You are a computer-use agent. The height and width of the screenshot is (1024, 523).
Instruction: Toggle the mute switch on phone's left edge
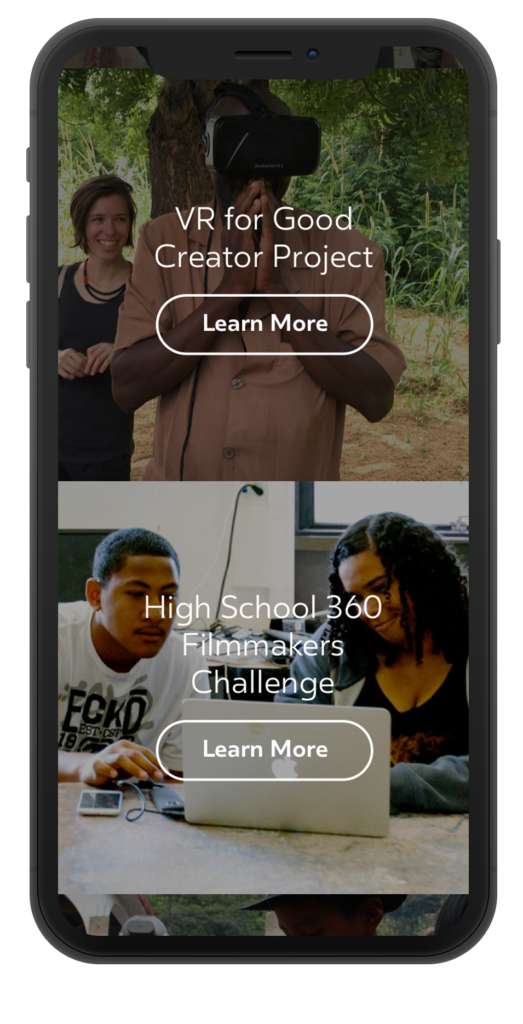pos(28,165)
